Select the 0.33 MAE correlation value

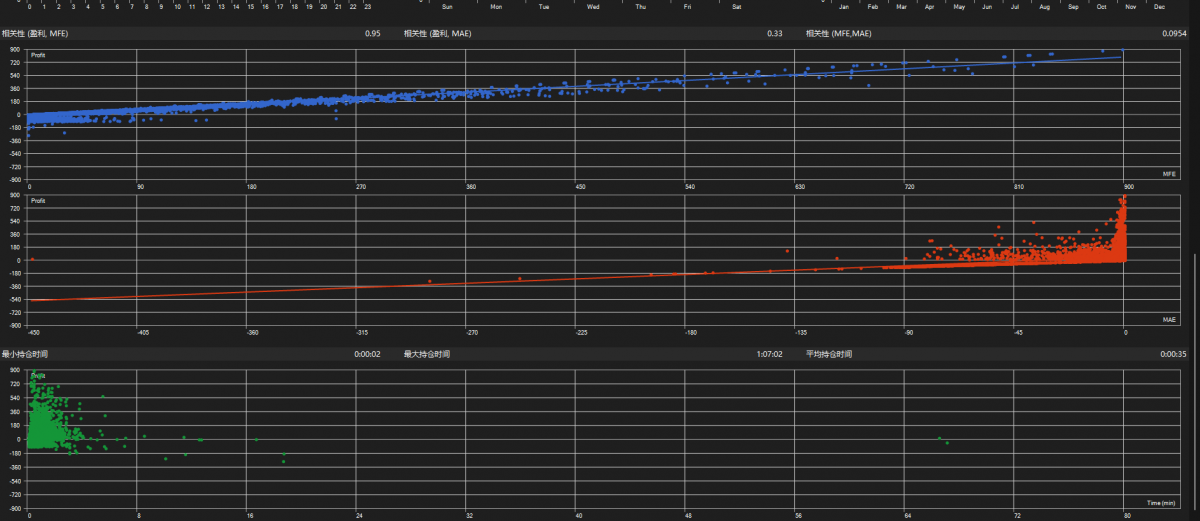(x=775, y=34)
